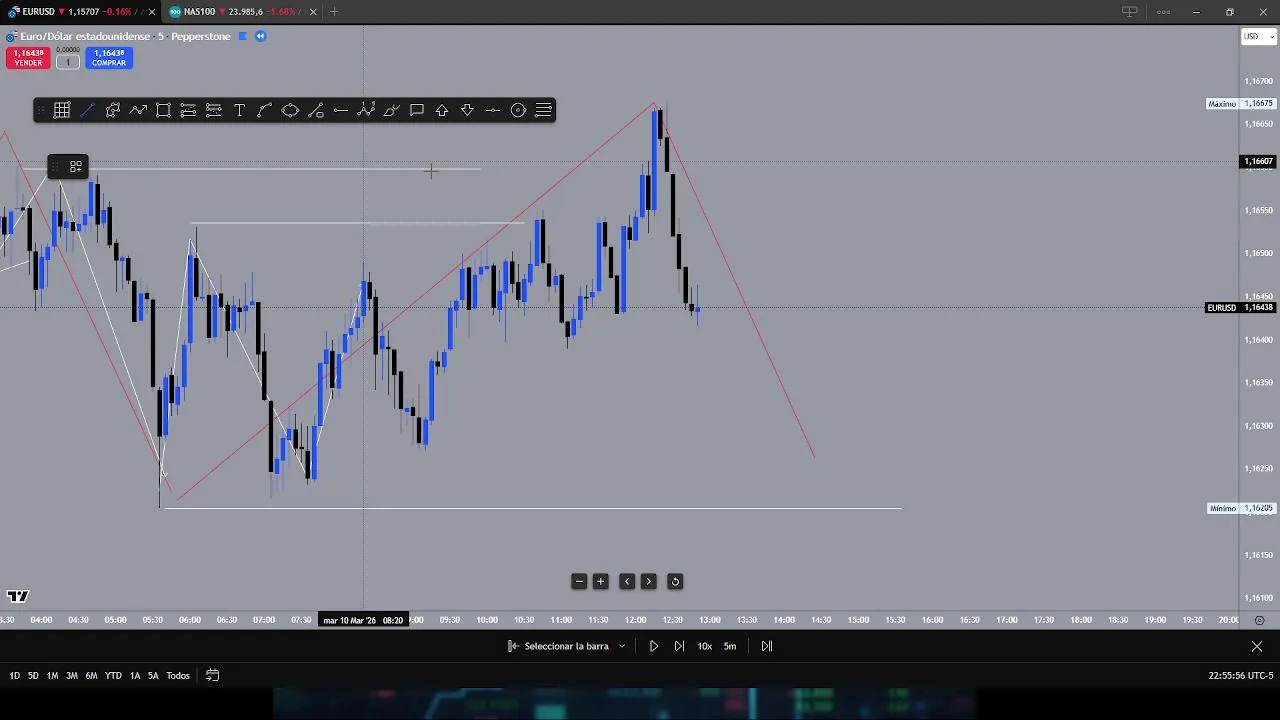Jump to real-time in replay
The height and width of the screenshot is (720, 1280).
pos(767,646)
